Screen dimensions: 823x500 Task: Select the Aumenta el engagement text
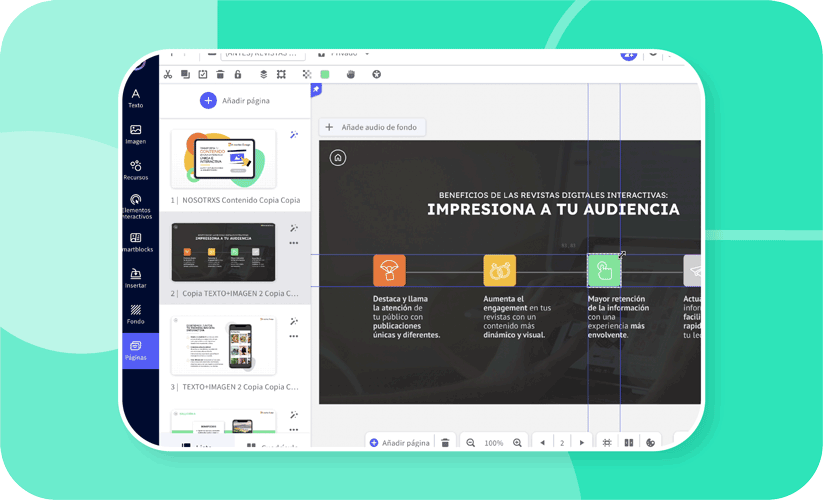click(x=517, y=317)
